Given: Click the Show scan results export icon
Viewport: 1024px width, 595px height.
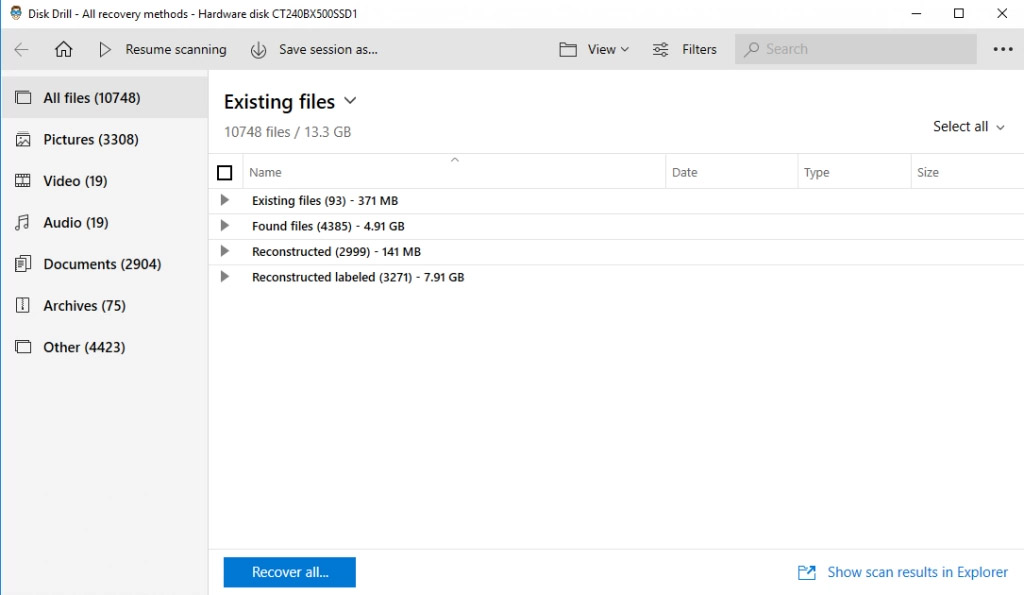Looking at the screenshot, I should tap(807, 573).
